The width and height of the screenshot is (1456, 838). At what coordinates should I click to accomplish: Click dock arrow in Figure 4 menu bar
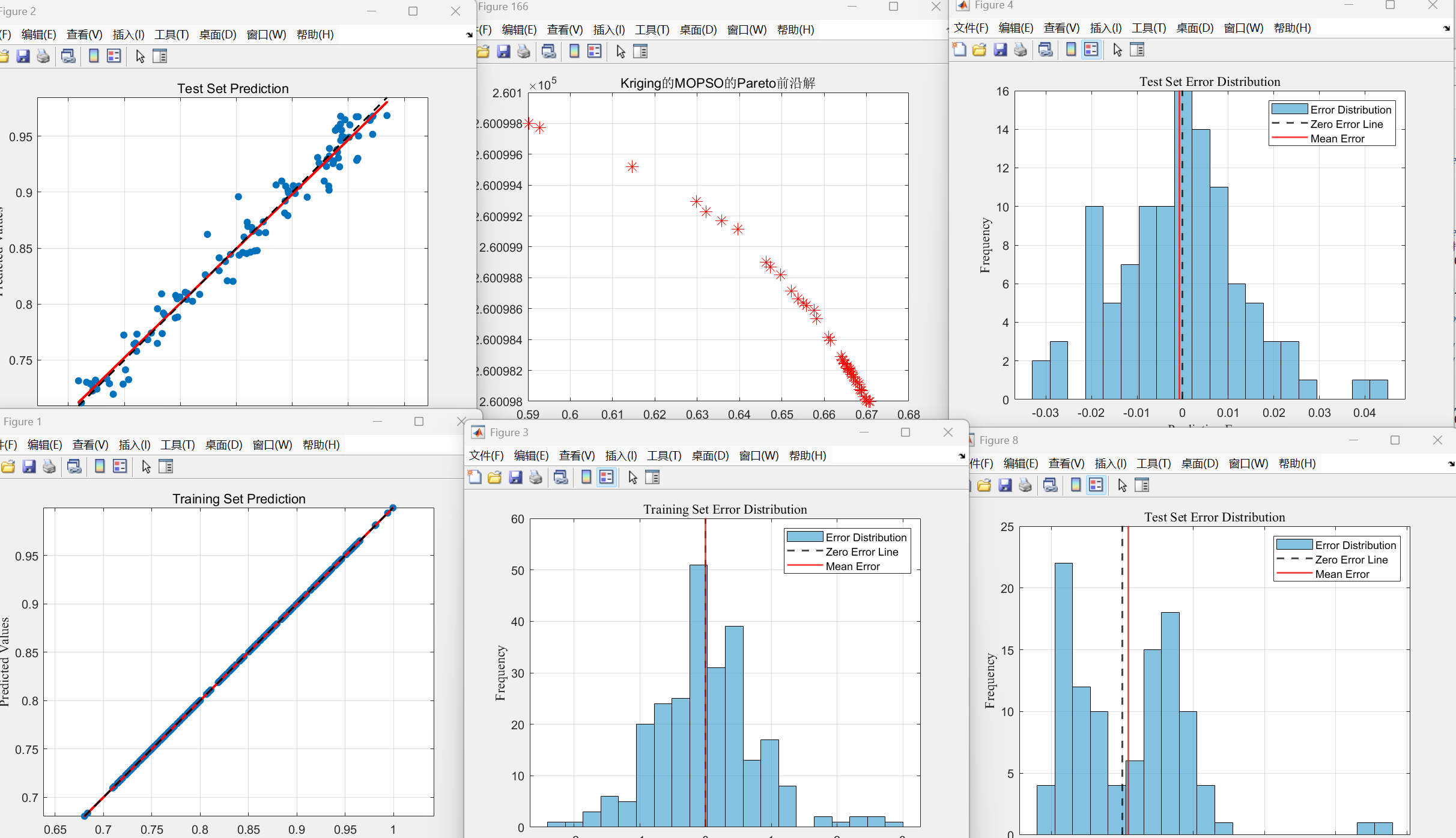(1446, 28)
